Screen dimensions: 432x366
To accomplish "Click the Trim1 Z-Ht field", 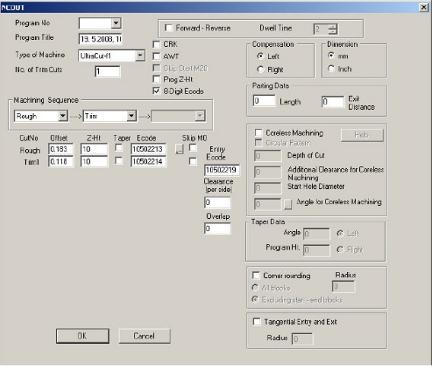I will 94,162.
